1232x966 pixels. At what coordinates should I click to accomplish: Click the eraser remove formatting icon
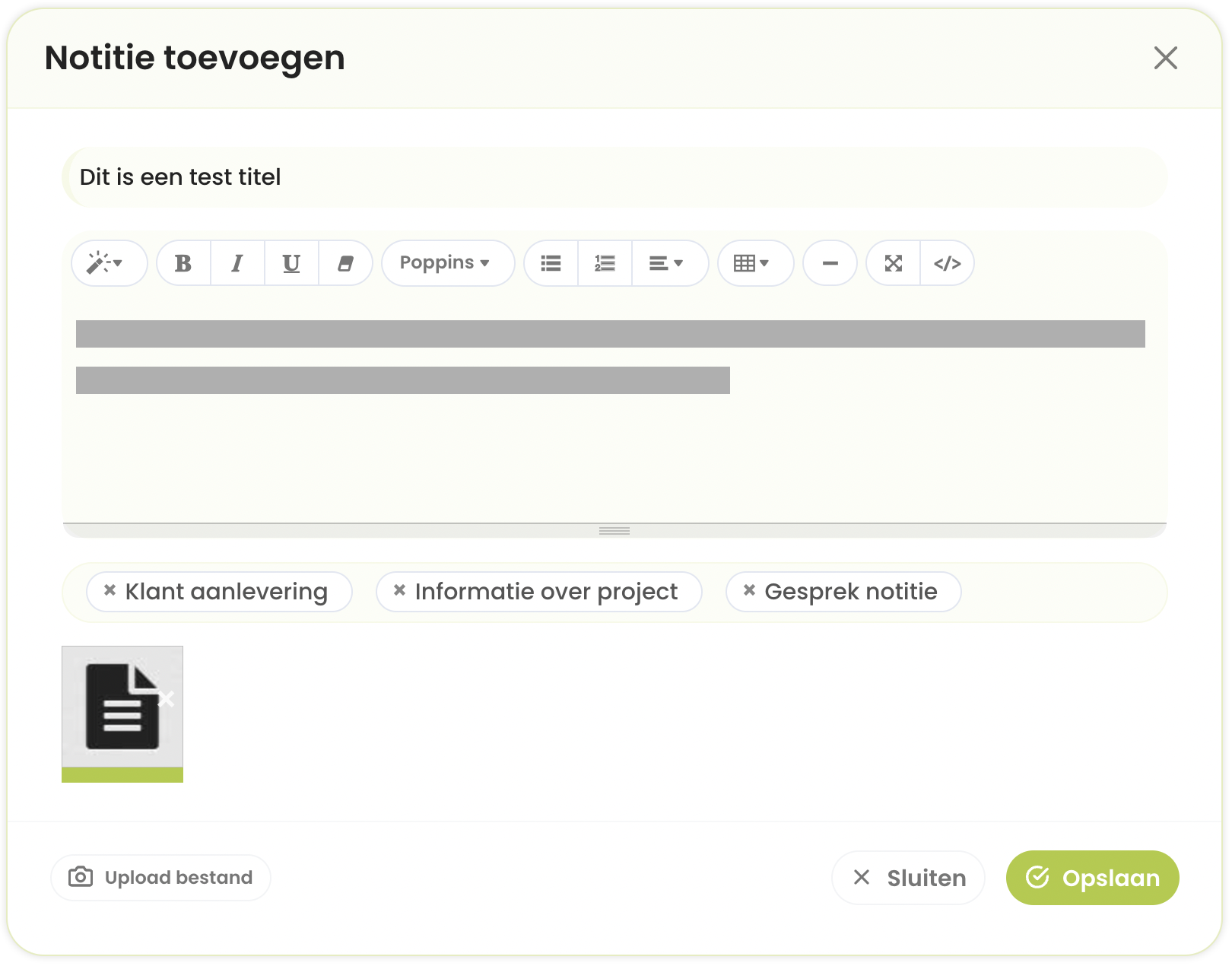tap(345, 264)
